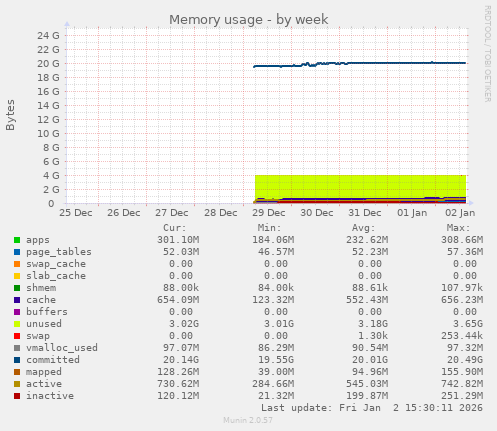Viewport: 497px width, 431px height.
Task: Click the 'inactive' legend label
Action: 50,396
